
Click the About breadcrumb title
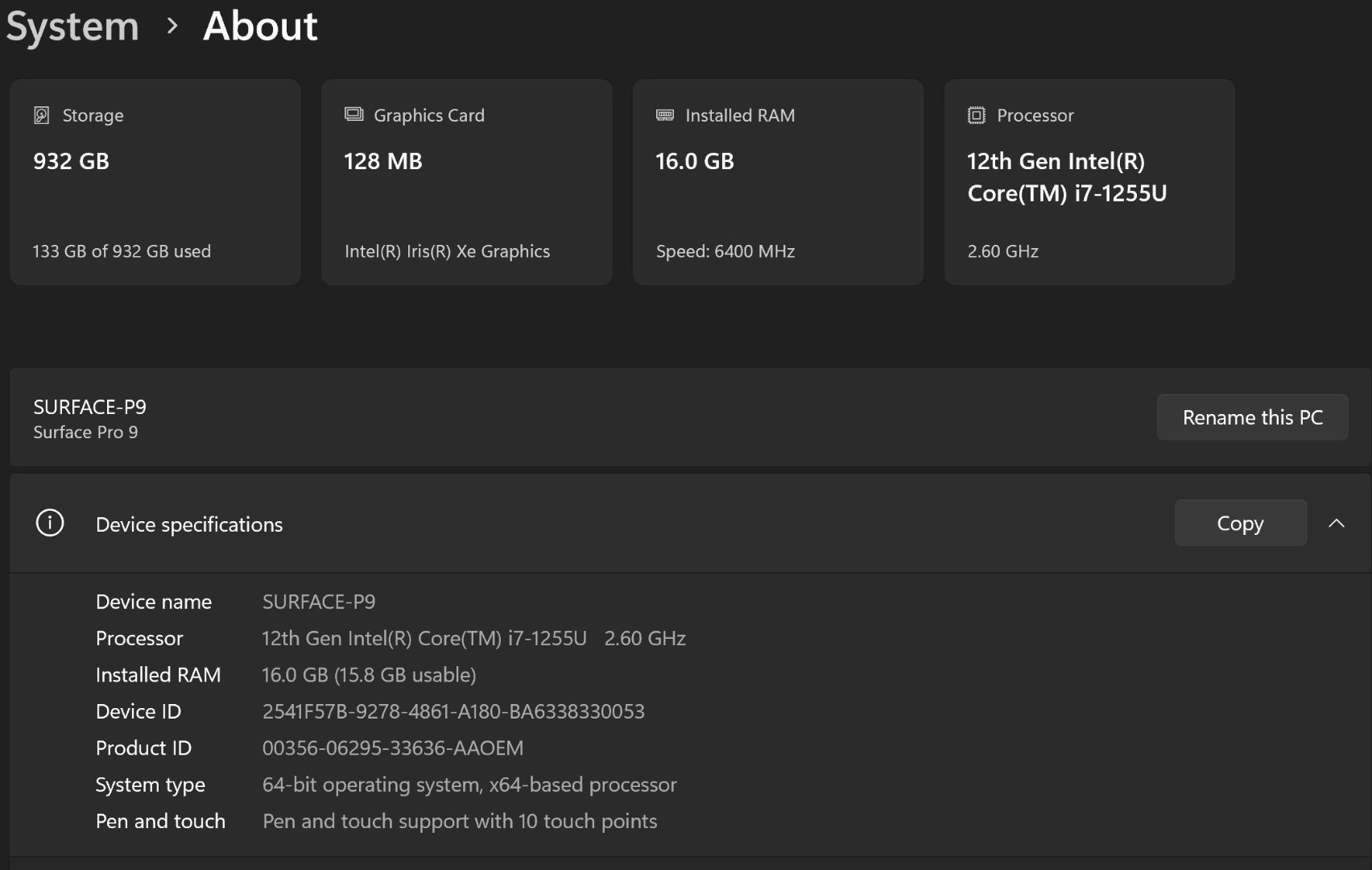pos(260,26)
